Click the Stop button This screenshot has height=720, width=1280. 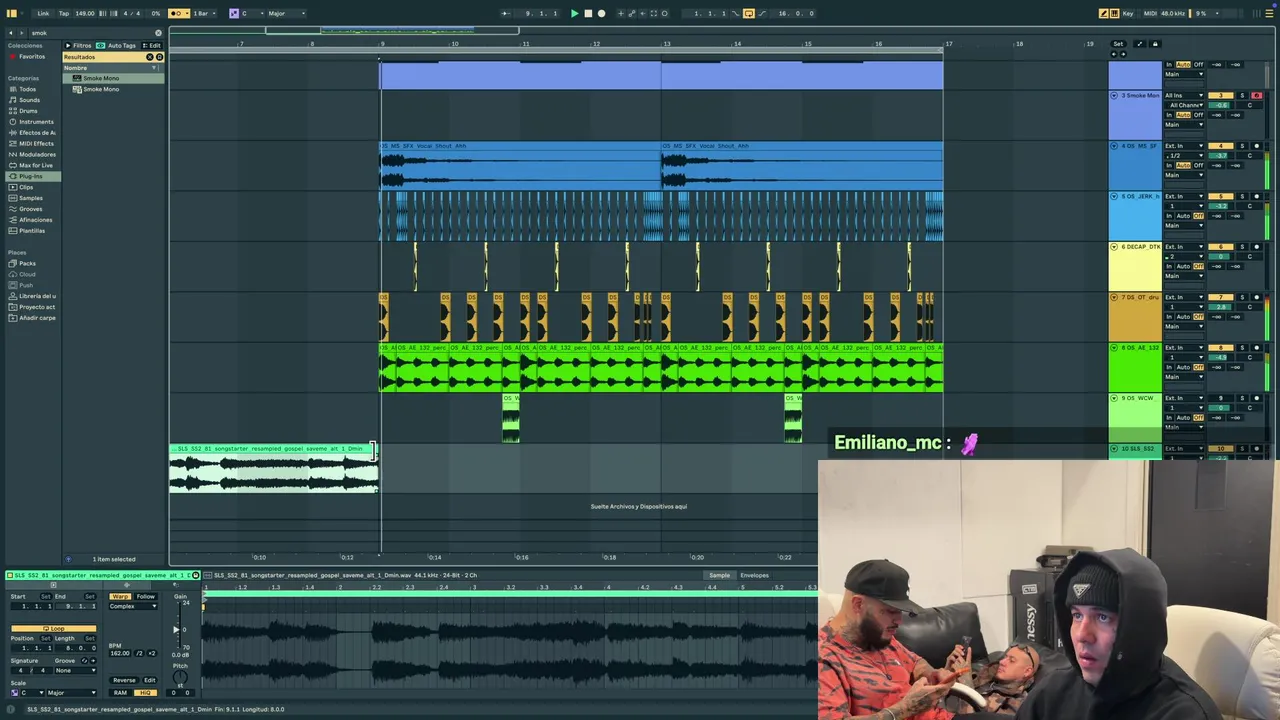coord(588,13)
